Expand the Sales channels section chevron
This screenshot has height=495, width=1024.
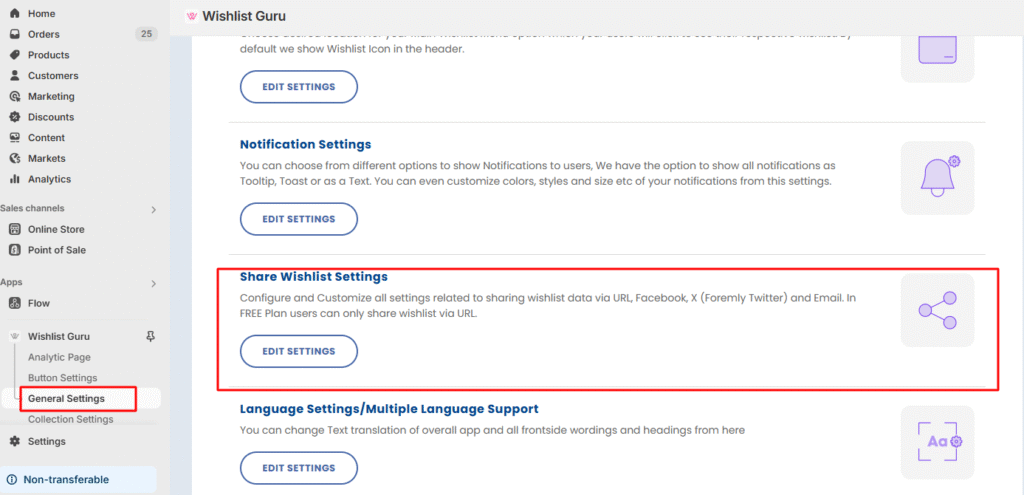[153, 210]
